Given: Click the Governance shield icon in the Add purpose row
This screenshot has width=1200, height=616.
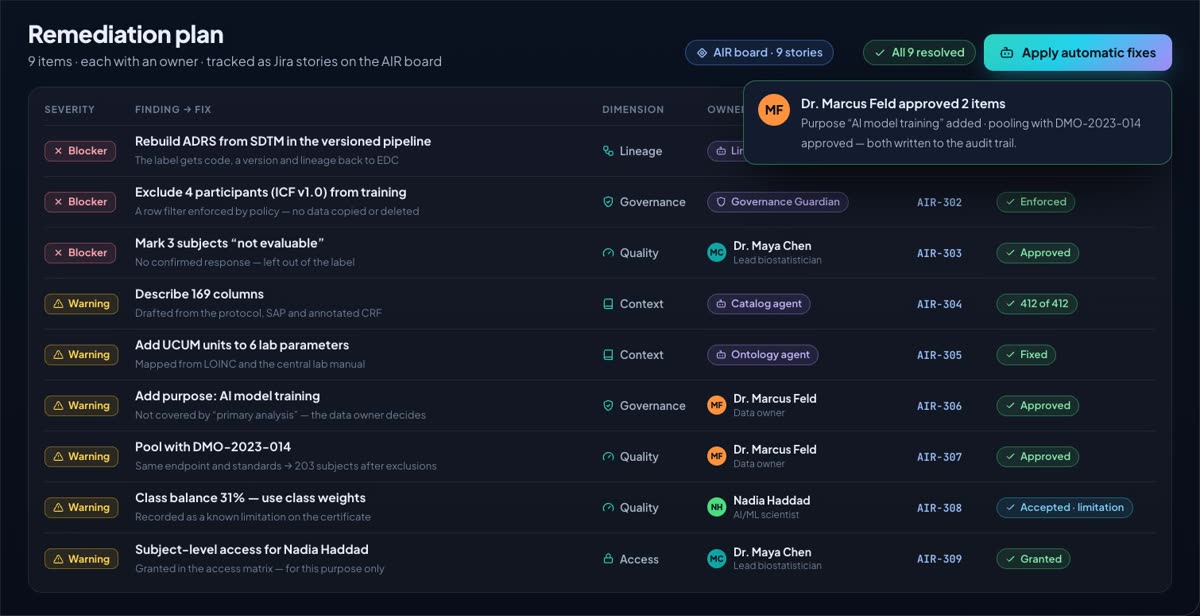Looking at the screenshot, I should click(608, 406).
